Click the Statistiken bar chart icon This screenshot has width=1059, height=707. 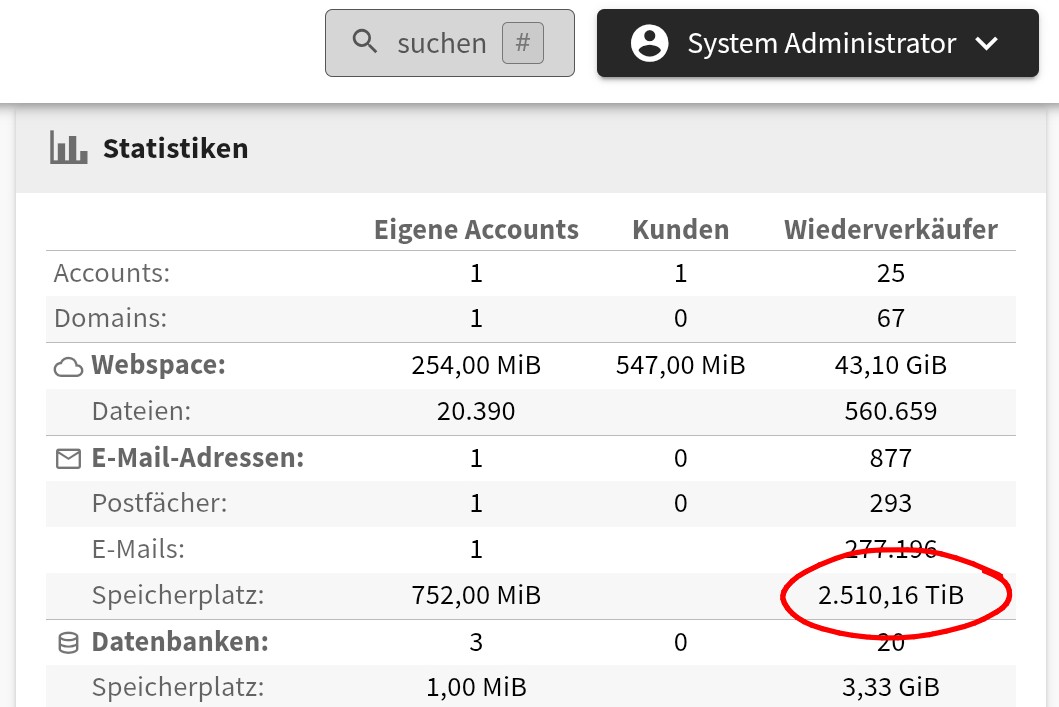pyautogui.click(x=68, y=149)
